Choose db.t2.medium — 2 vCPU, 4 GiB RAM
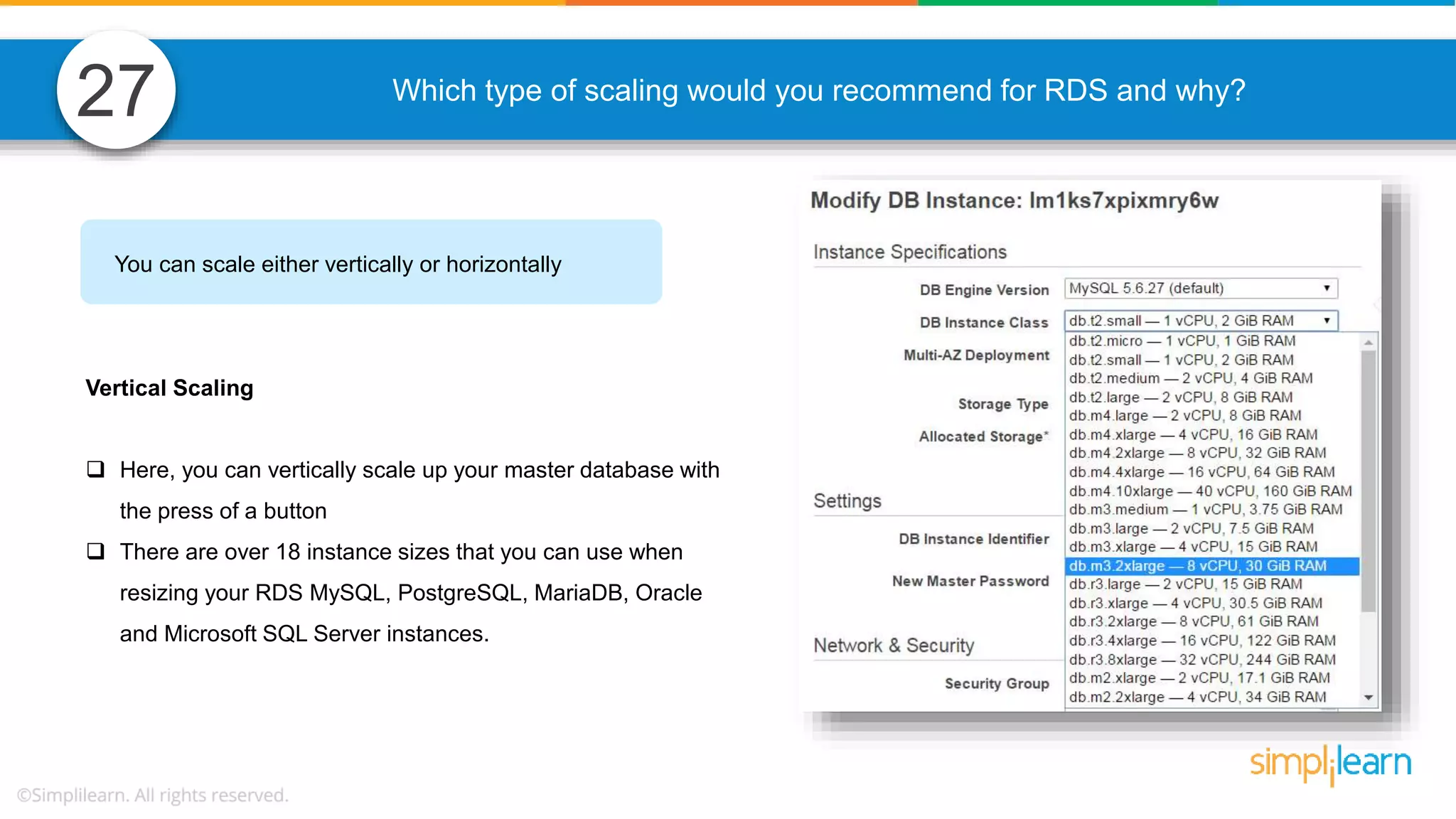The width and height of the screenshot is (1456, 819). point(1212,378)
